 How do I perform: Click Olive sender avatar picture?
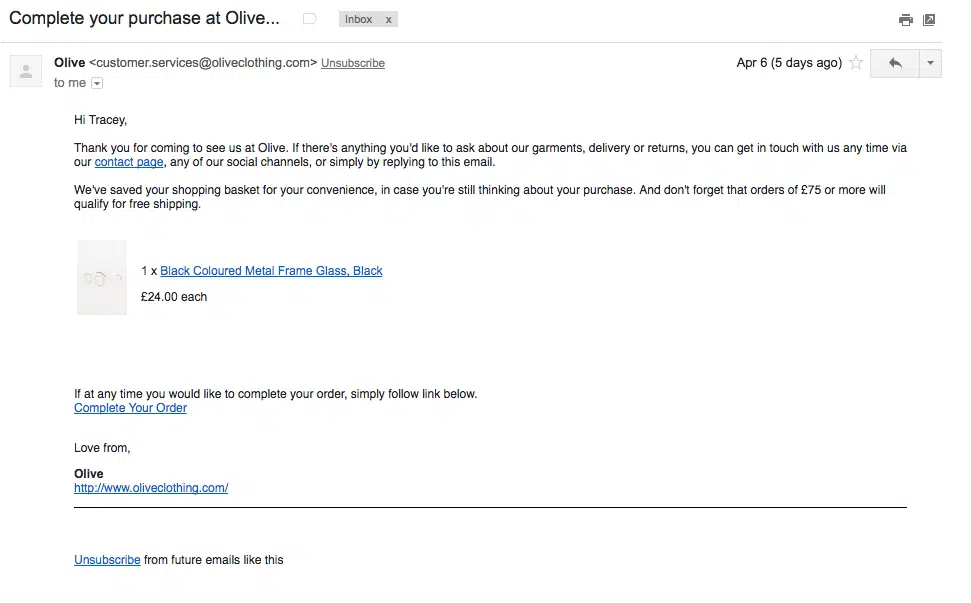click(x=26, y=71)
